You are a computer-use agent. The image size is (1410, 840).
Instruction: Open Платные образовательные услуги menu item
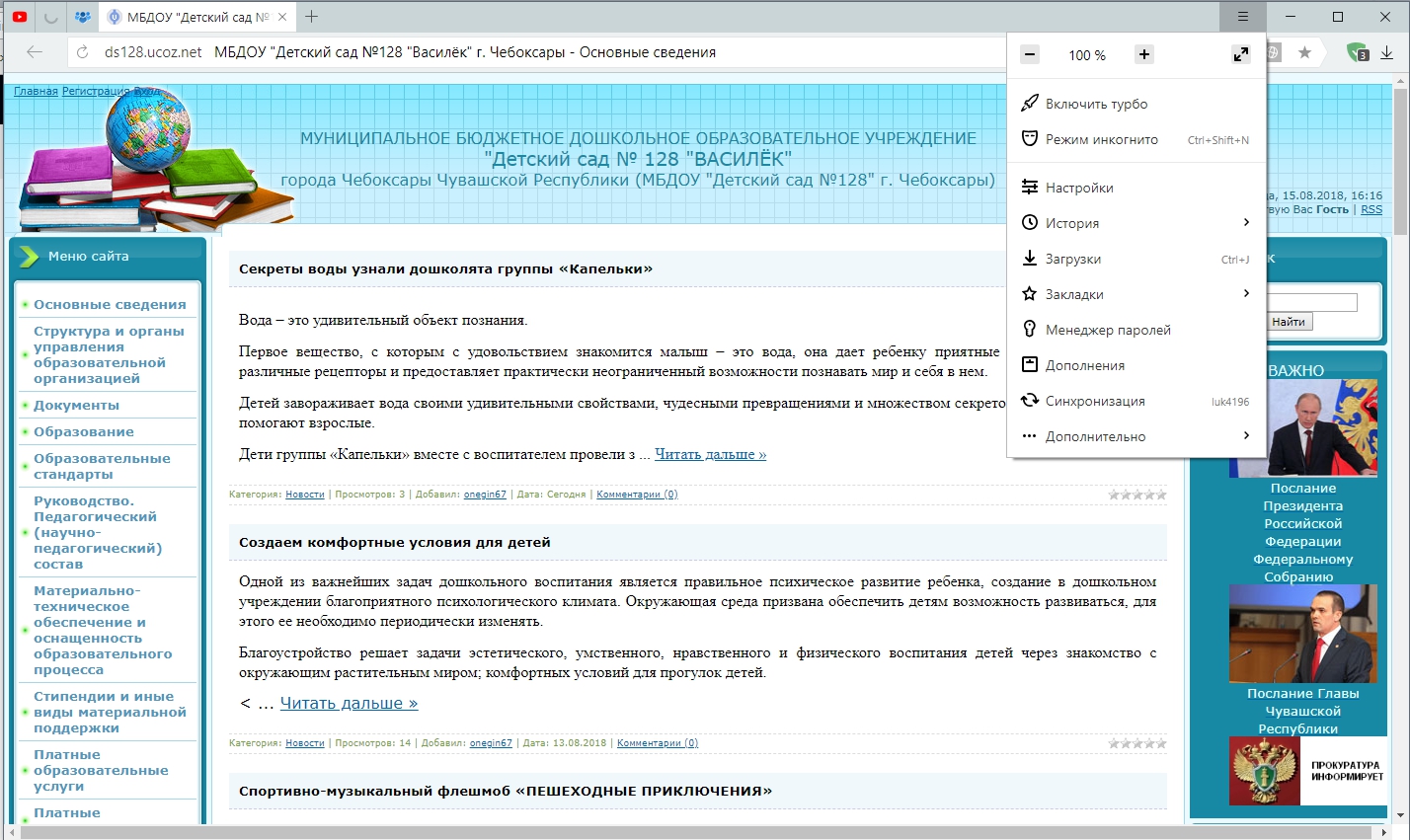tap(101, 771)
